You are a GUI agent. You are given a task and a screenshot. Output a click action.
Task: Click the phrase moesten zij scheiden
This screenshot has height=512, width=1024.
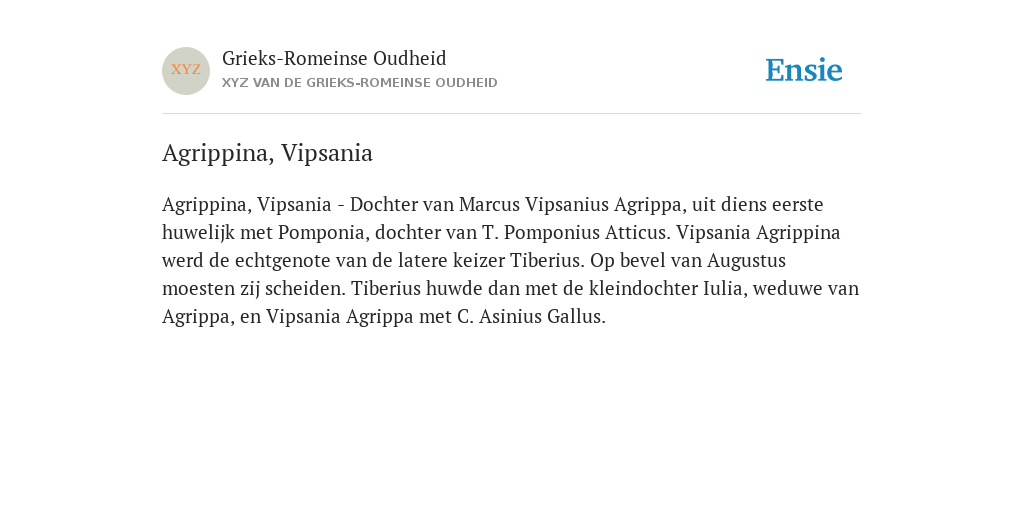pos(253,289)
